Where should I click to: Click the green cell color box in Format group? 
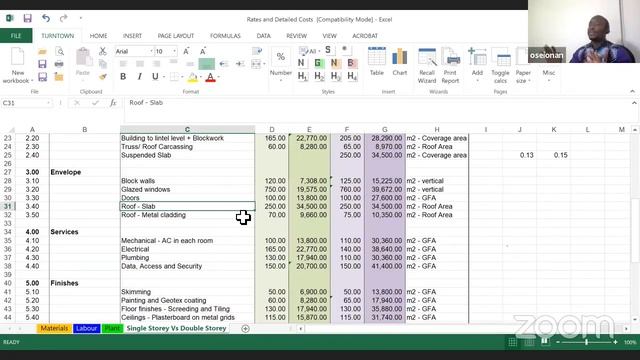click(x=207, y=64)
